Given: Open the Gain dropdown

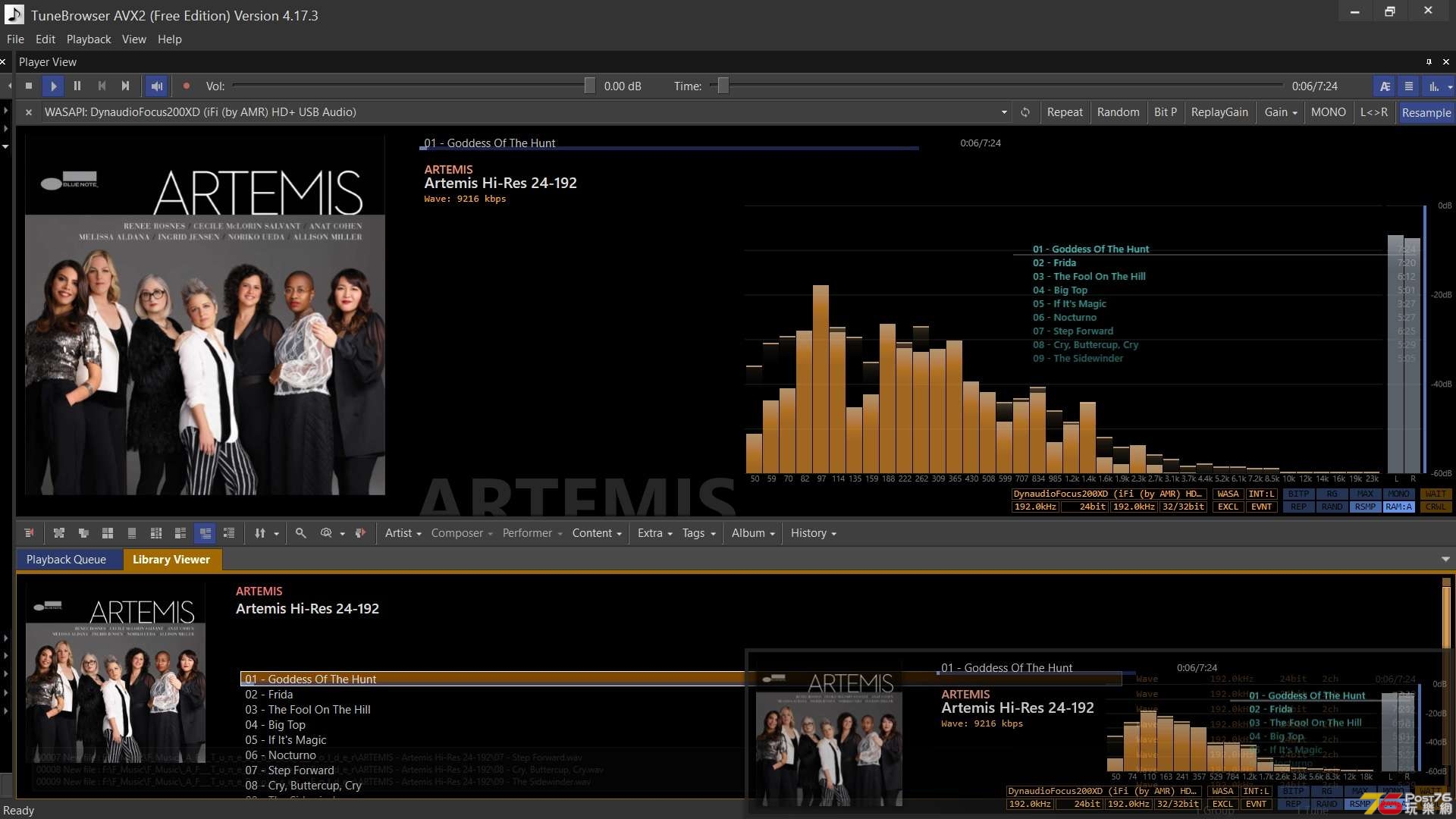Looking at the screenshot, I should (1281, 112).
